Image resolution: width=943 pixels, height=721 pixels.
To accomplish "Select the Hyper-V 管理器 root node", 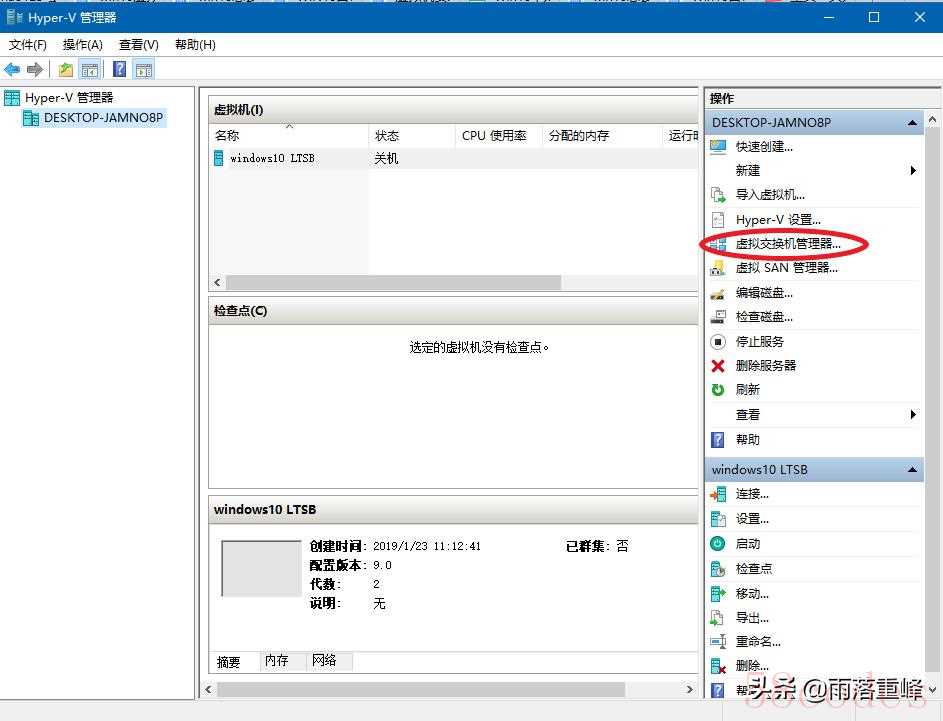I will point(58,98).
